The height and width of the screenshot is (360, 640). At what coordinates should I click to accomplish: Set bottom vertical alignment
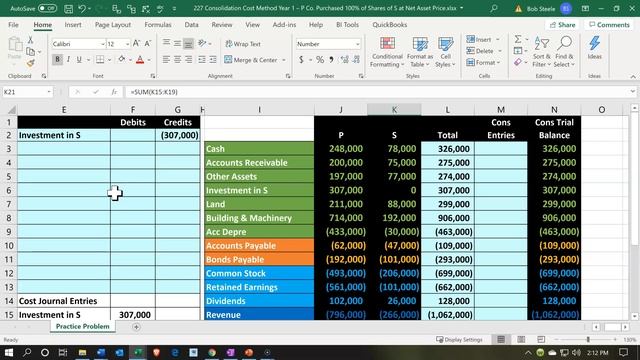pos(188,44)
